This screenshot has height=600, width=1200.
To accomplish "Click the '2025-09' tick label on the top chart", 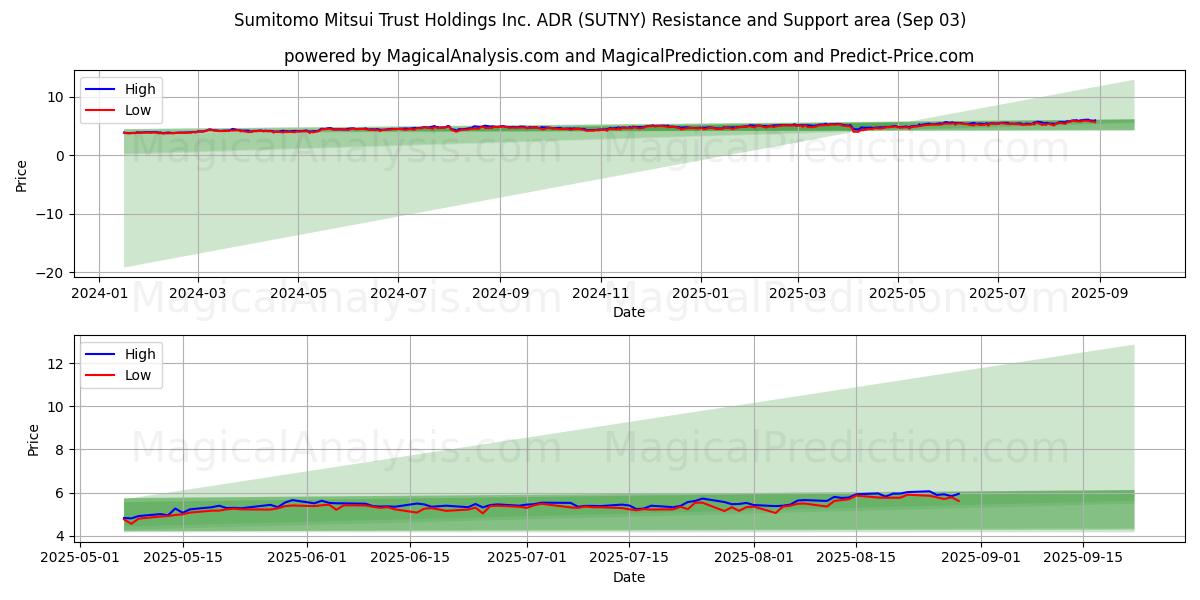I will point(1100,294).
